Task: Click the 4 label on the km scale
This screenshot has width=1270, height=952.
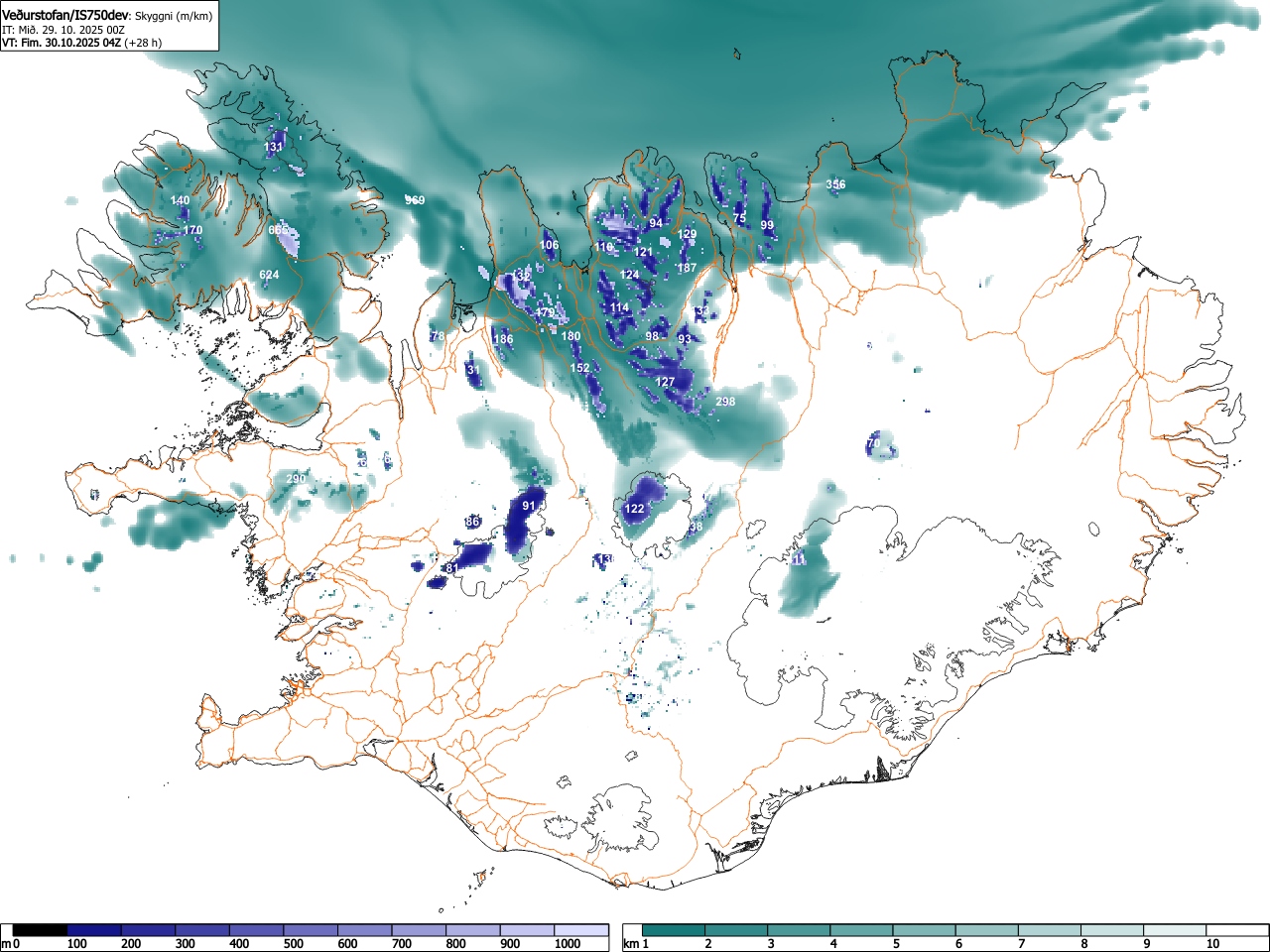Action: tap(833, 944)
